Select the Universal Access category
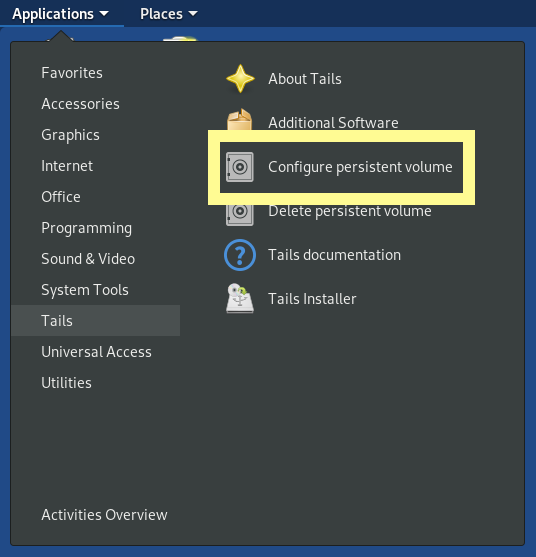The height and width of the screenshot is (557, 536). coord(95,352)
